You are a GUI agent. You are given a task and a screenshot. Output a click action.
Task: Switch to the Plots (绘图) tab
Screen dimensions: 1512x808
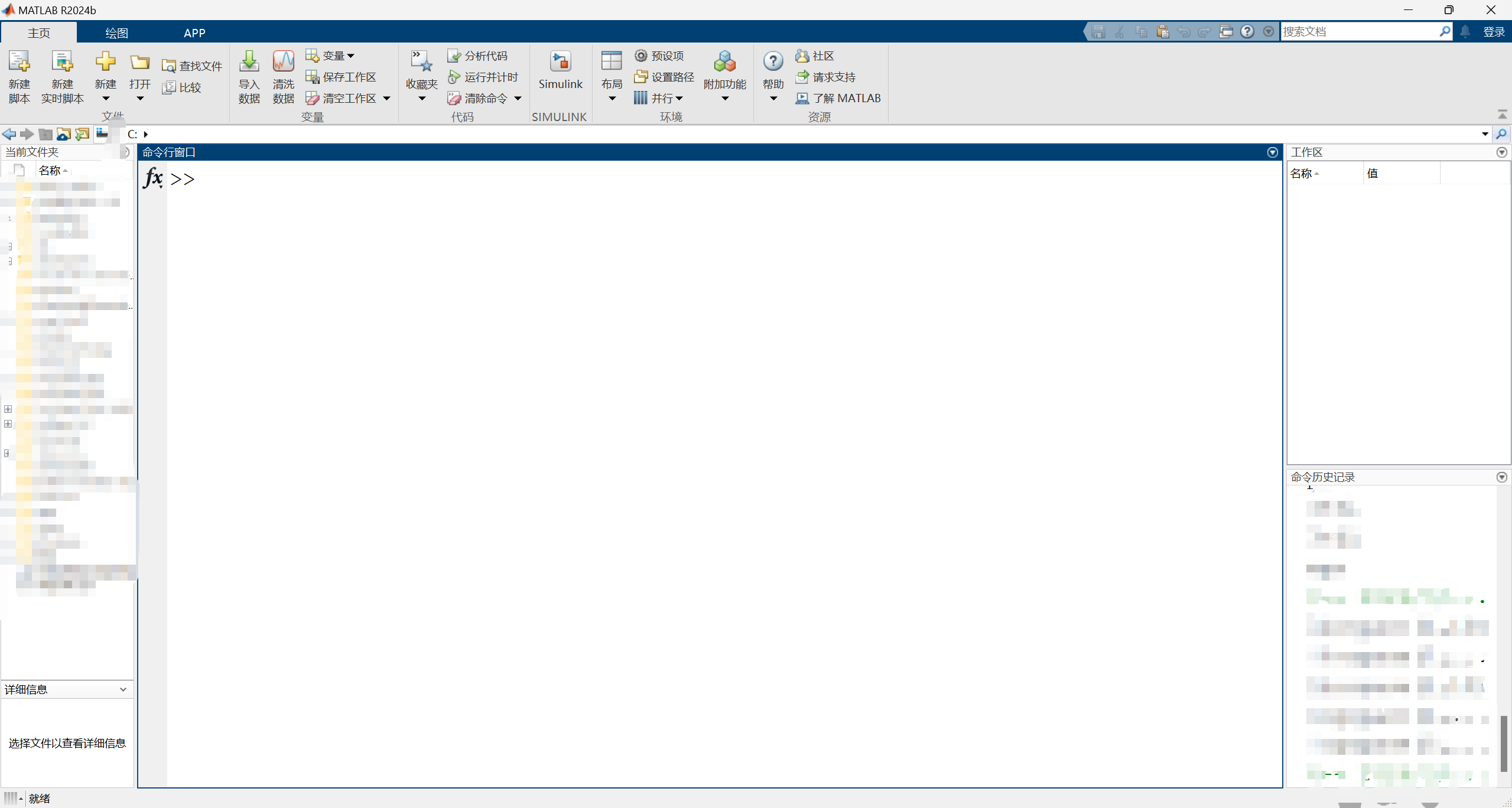pos(116,33)
